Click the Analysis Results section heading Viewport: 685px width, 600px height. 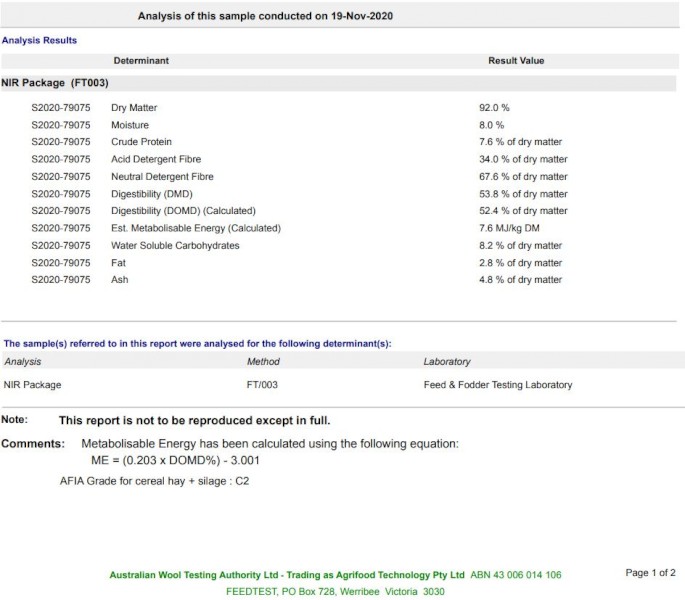[x=40, y=40]
